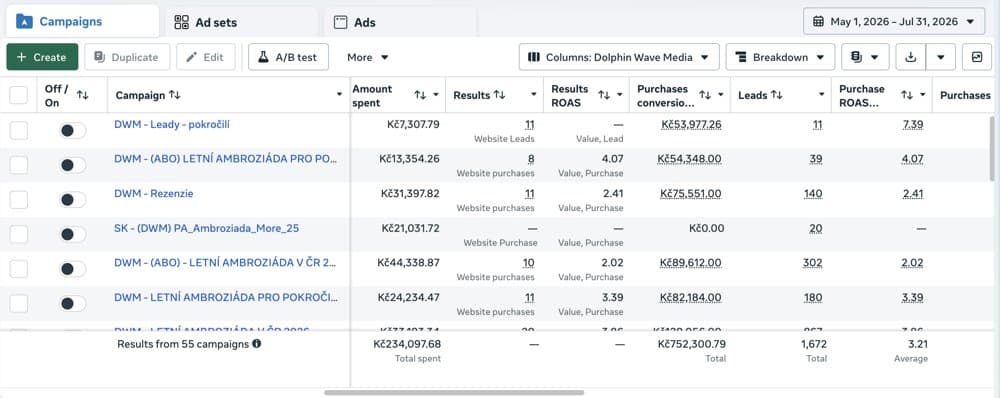Image resolution: width=1000 pixels, height=398 pixels.
Task: Click the 302 leads value
Action: tap(812, 263)
